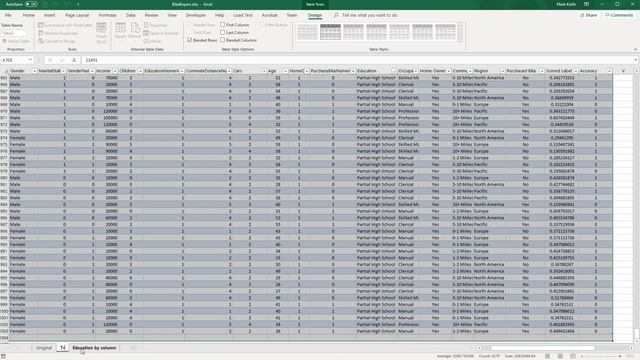The image size is (640, 360).
Task: Collapse the ribbon with the arrow
Action: [635, 49]
